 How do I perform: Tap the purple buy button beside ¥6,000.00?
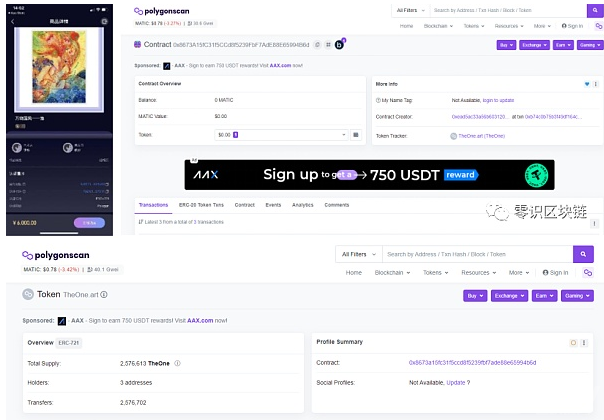point(89,223)
